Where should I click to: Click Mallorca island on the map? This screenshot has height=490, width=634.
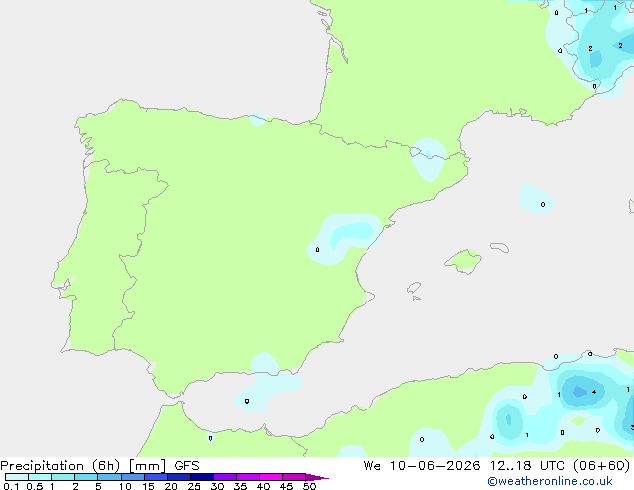(x=463, y=261)
